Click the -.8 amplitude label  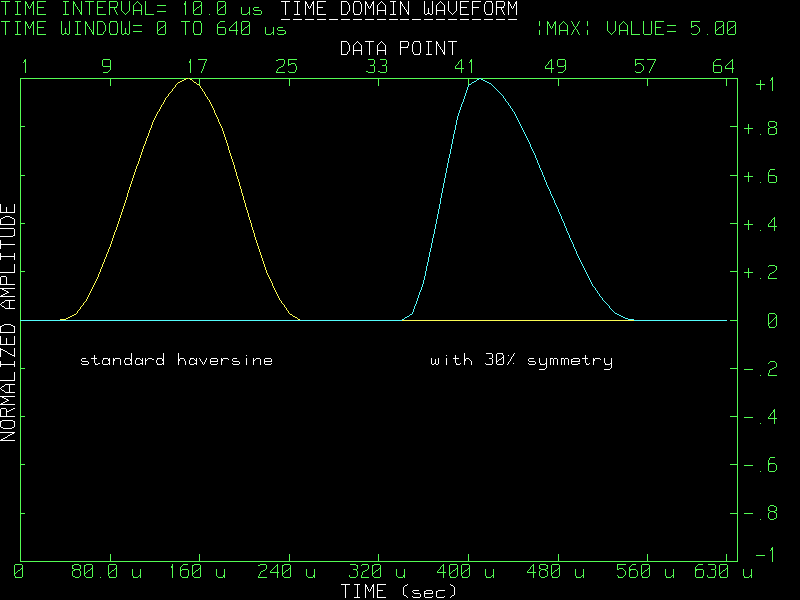[761, 513]
